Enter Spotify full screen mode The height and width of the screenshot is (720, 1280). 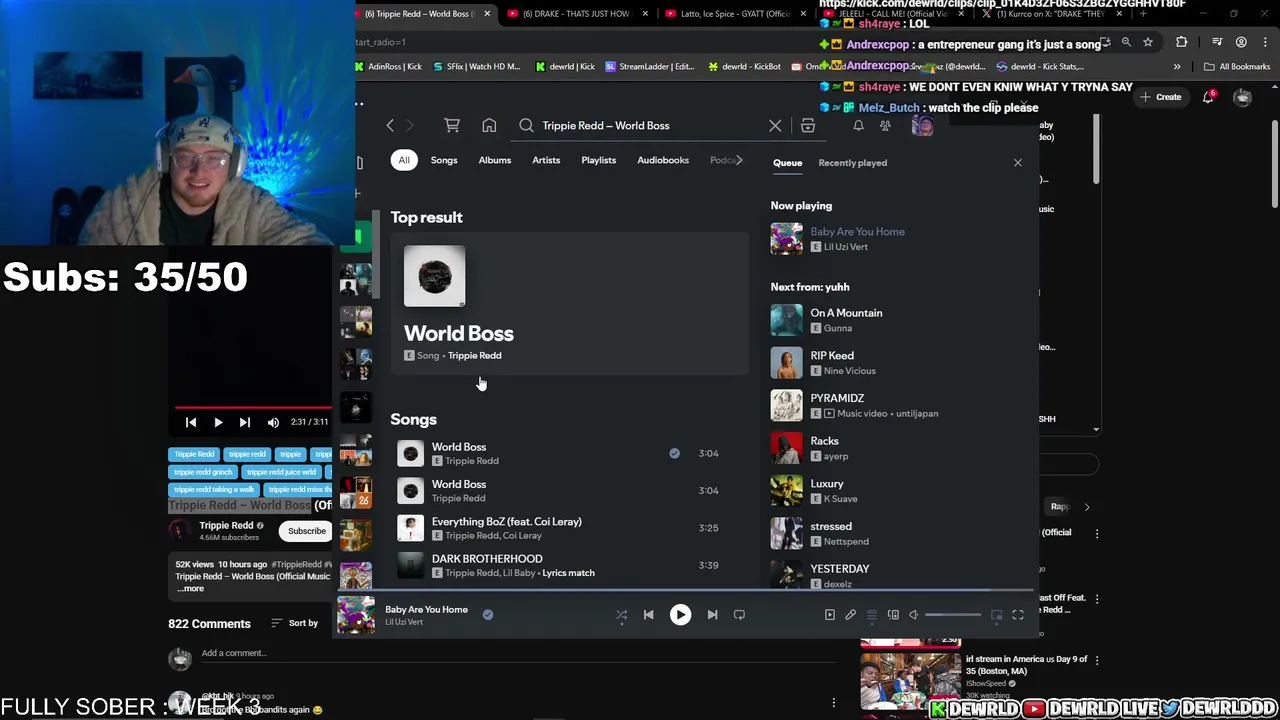(1017, 615)
